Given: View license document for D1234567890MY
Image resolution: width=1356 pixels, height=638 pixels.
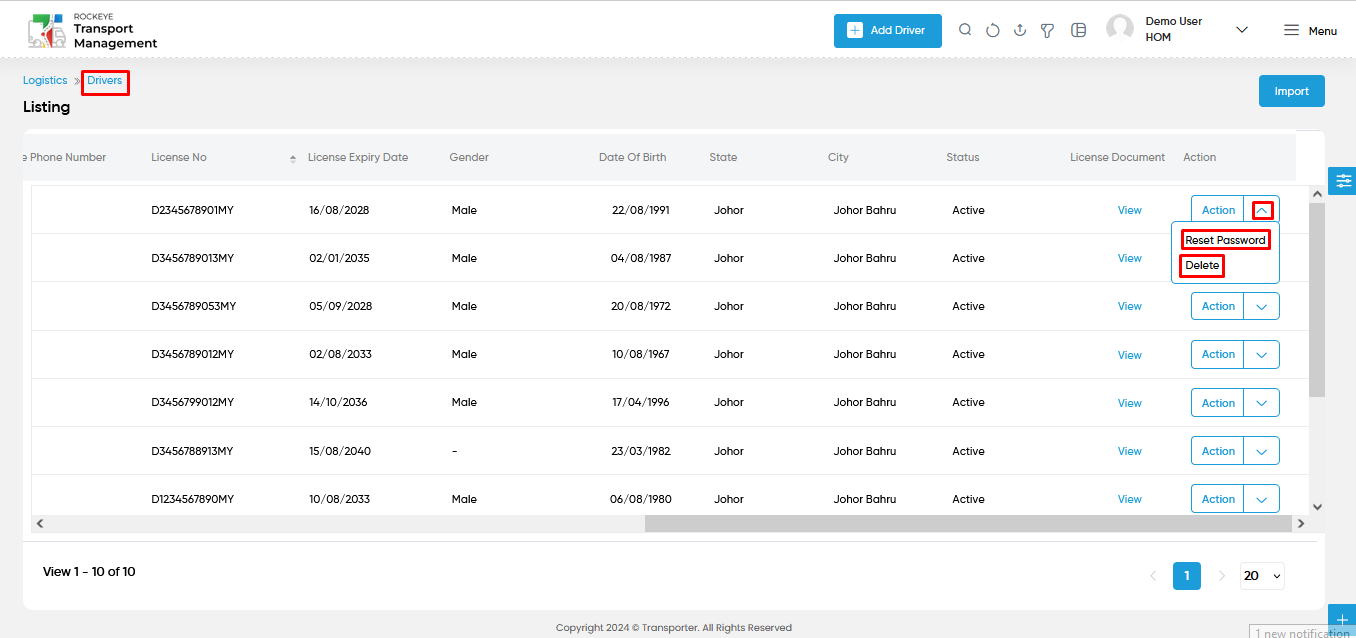Looking at the screenshot, I should (1130, 499).
